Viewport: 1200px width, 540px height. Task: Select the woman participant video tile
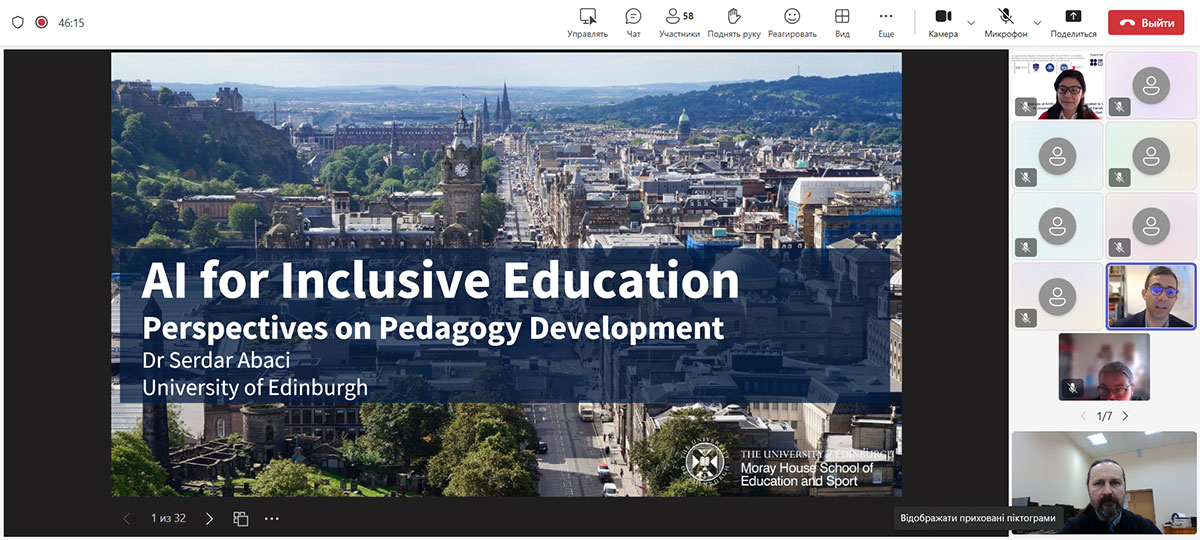(1057, 86)
